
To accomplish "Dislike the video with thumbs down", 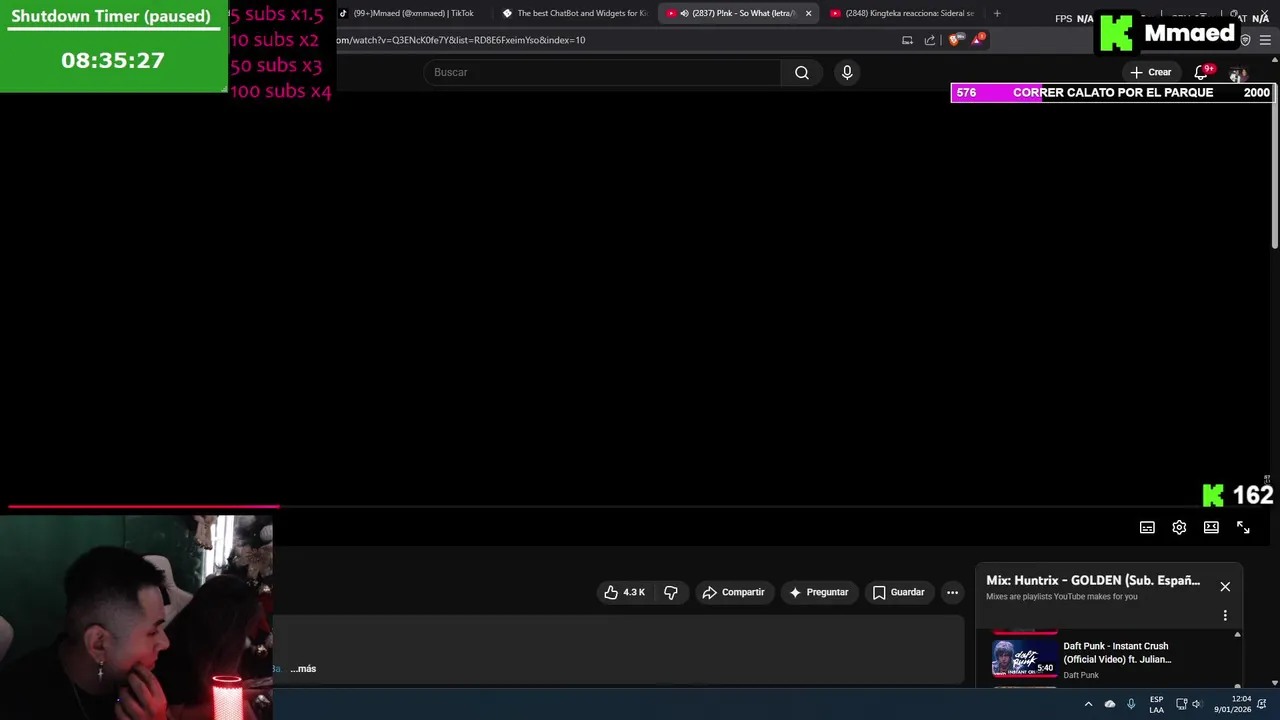I will (x=671, y=592).
